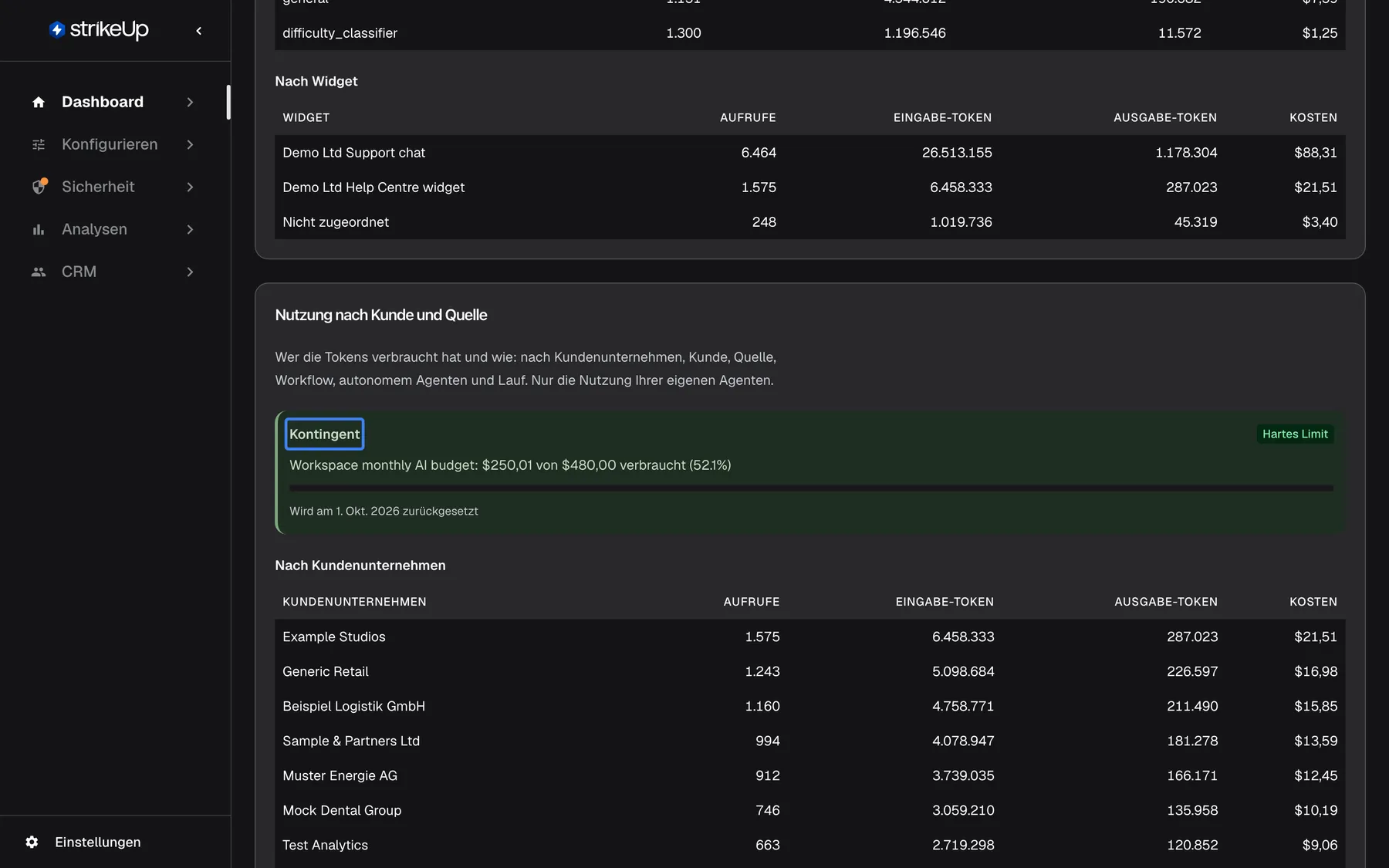Viewport: 1389px width, 868px height.
Task: Click the Sicherheit shield icon
Action: coord(39,187)
